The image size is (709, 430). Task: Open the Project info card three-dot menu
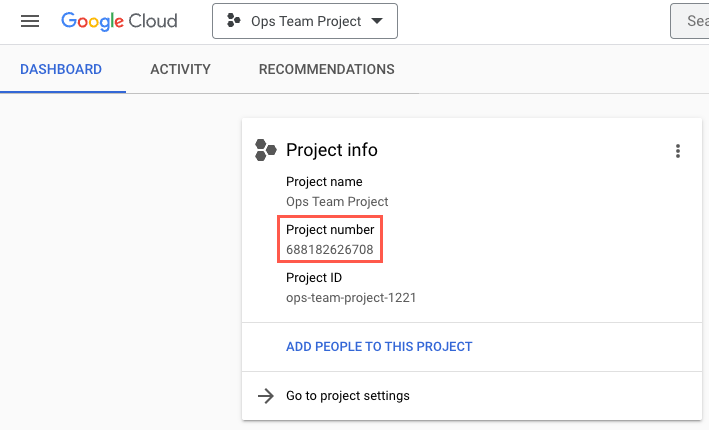coord(678,151)
